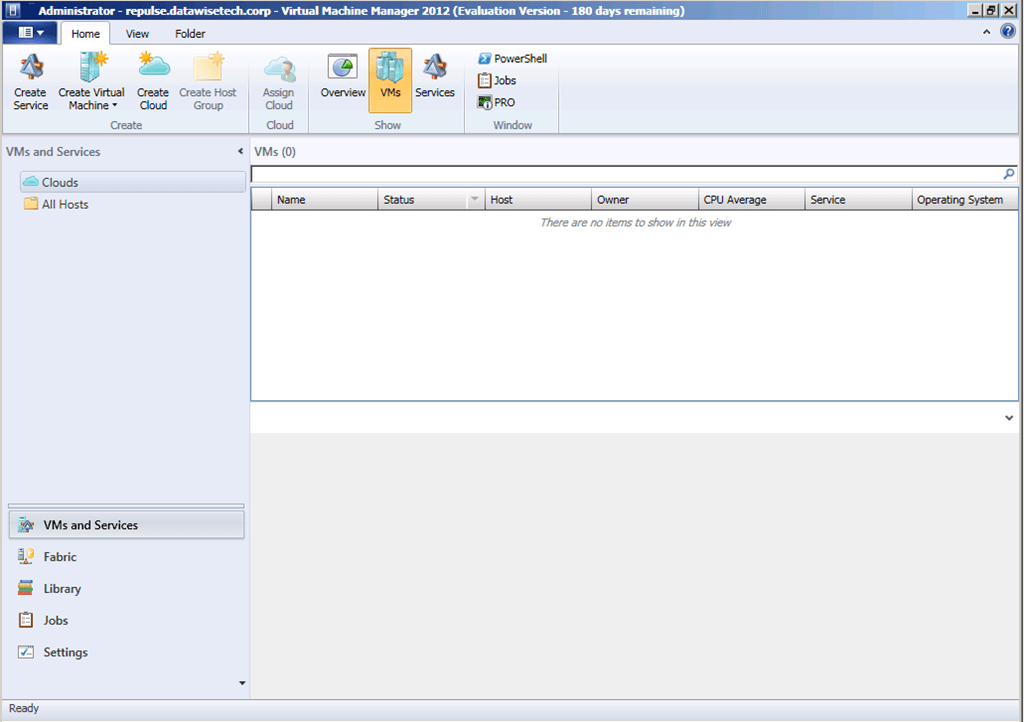Click the Create Service ribbon icon

(31, 82)
